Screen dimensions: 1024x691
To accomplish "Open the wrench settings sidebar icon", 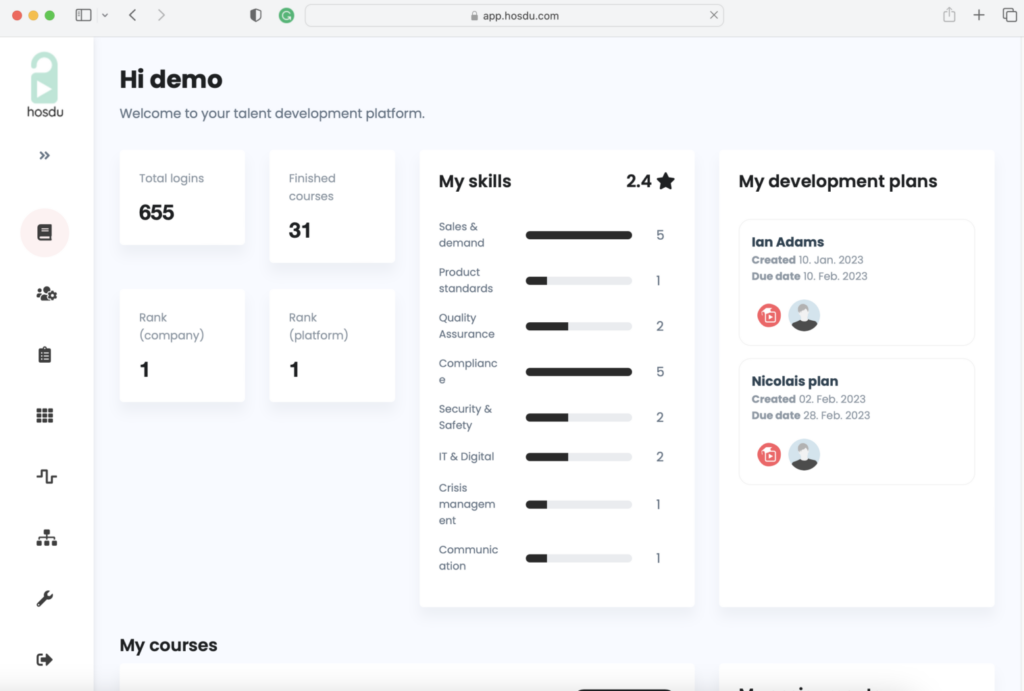I will pyautogui.click(x=45, y=599).
